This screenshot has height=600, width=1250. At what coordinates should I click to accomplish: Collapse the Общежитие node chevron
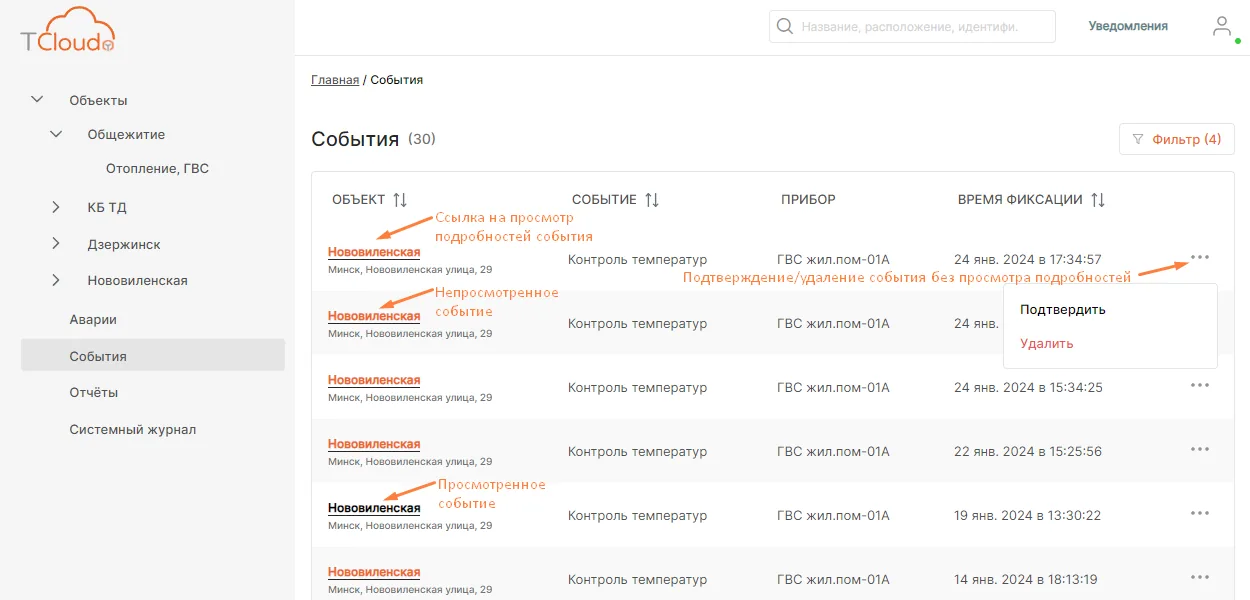coord(56,134)
